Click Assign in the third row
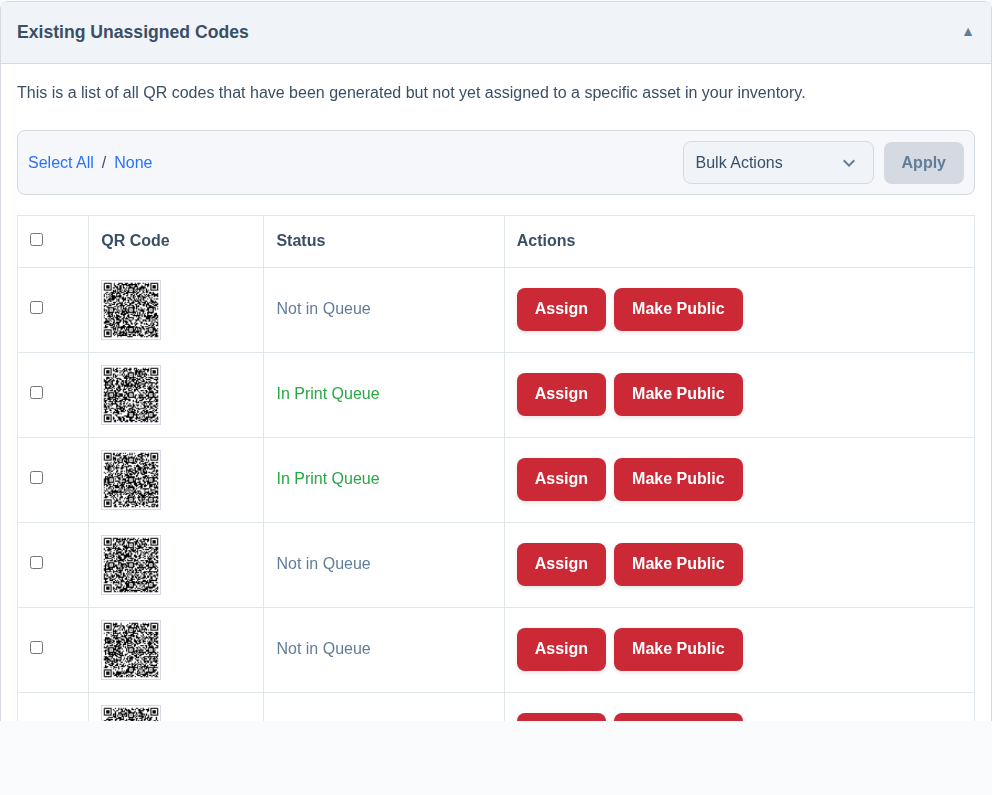The height and width of the screenshot is (795, 992). [561, 479]
